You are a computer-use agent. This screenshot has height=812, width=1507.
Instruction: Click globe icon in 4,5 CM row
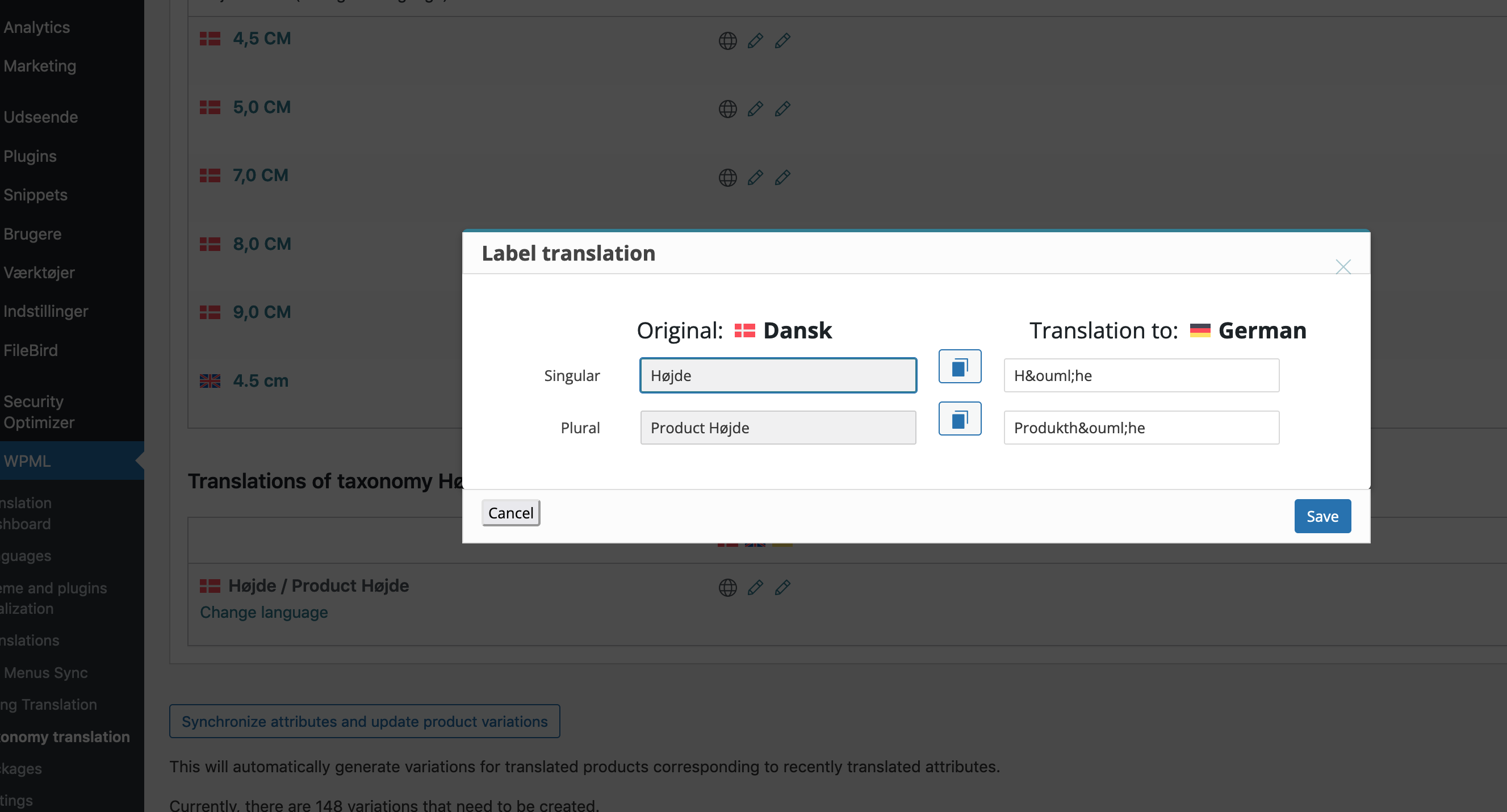tap(727, 40)
